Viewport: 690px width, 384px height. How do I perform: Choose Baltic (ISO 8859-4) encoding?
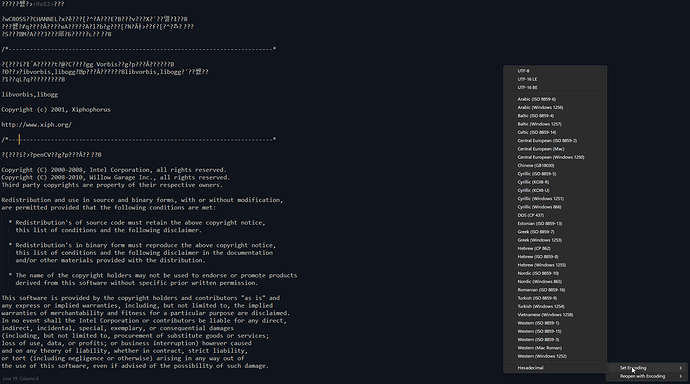click(x=555, y=116)
